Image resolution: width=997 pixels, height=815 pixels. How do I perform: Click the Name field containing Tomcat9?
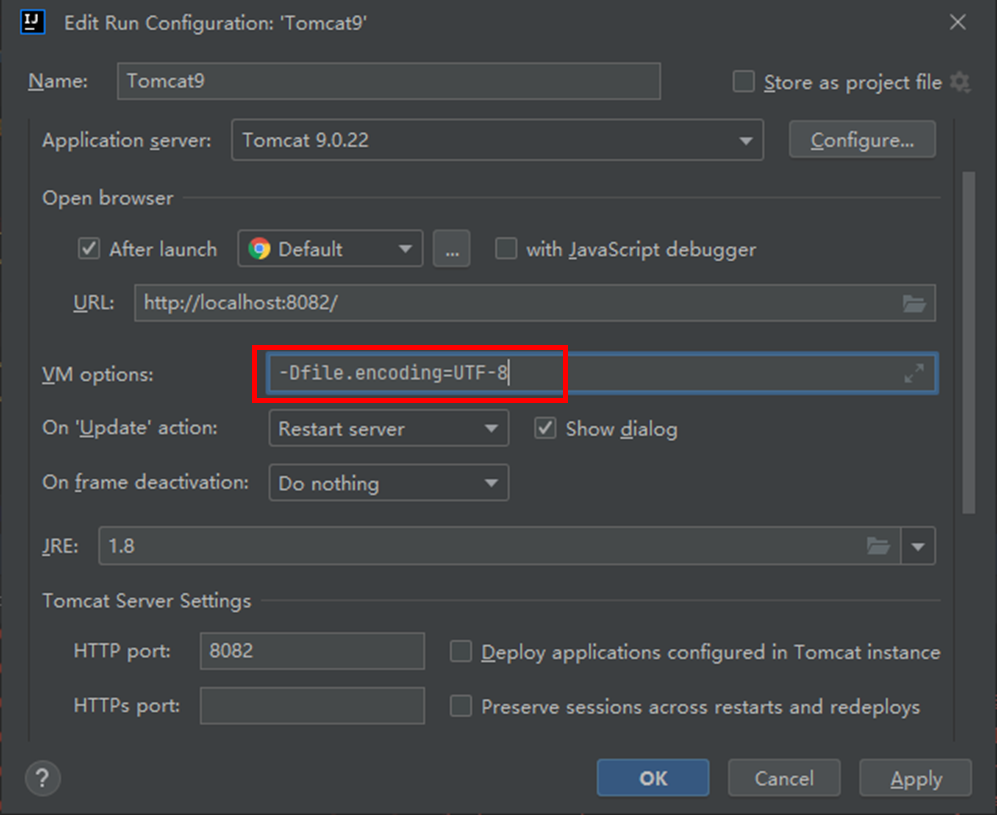coord(388,81)
